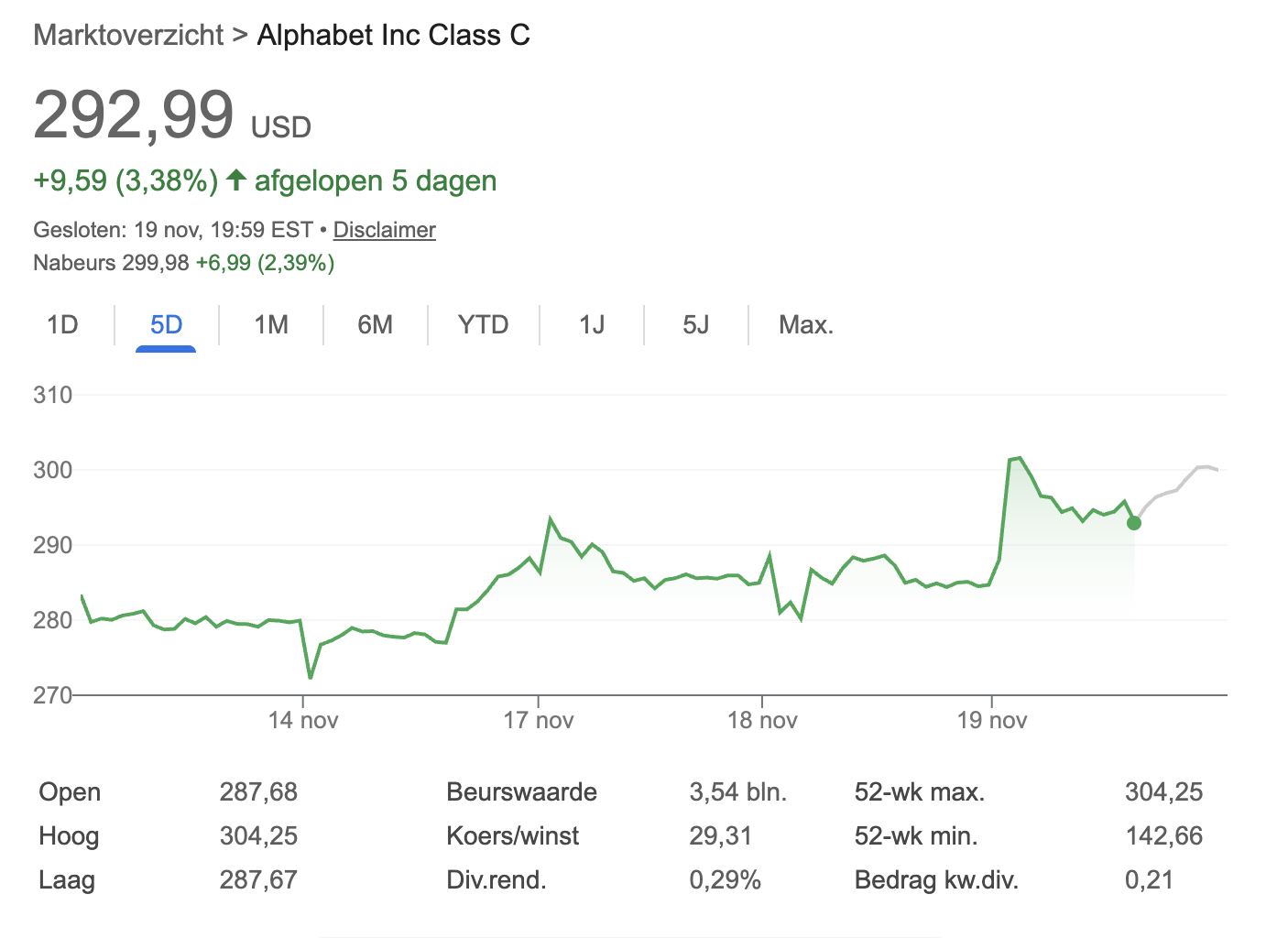The height and width of the screenshot is (938, 1288).
Task: Show the 1J chart range
Action: point(592,325)
